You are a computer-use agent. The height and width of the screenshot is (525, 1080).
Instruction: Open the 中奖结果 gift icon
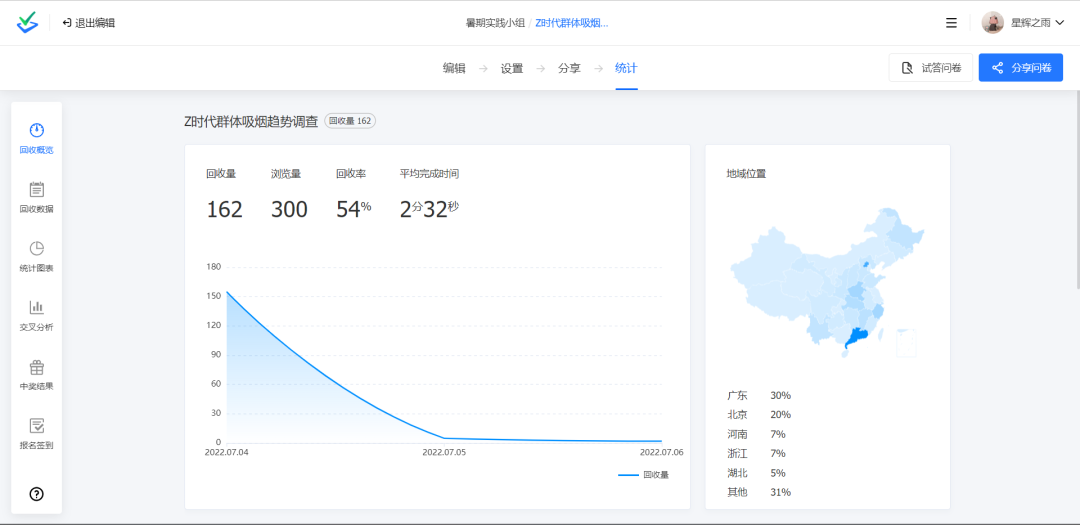(x=36, y=367)
